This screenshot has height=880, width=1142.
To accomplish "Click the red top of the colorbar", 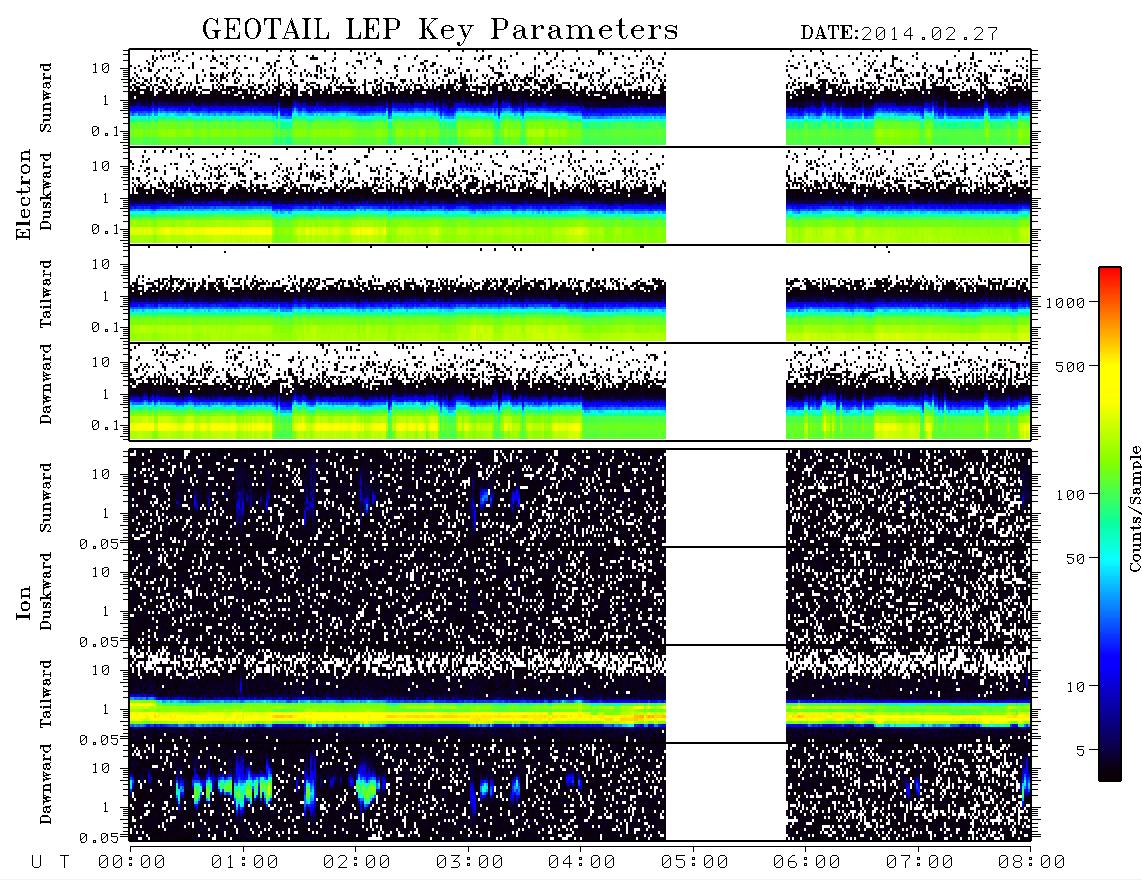I will click(1110, 274).
